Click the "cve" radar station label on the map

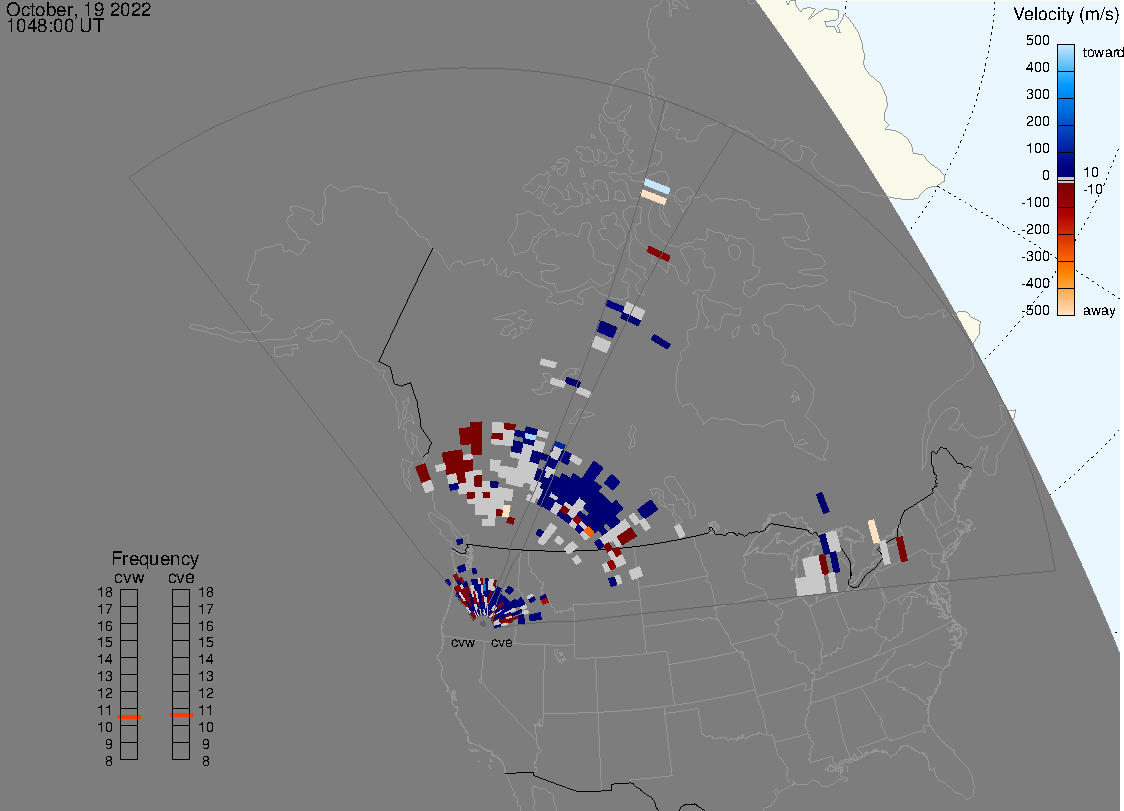tap(502, 642)
